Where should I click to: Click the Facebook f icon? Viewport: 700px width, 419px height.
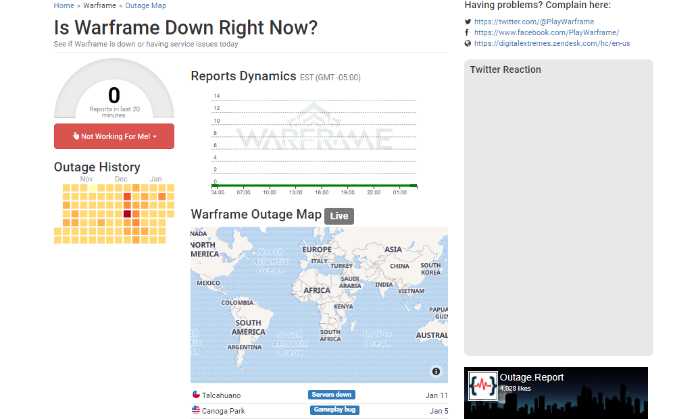coord(467,32)
